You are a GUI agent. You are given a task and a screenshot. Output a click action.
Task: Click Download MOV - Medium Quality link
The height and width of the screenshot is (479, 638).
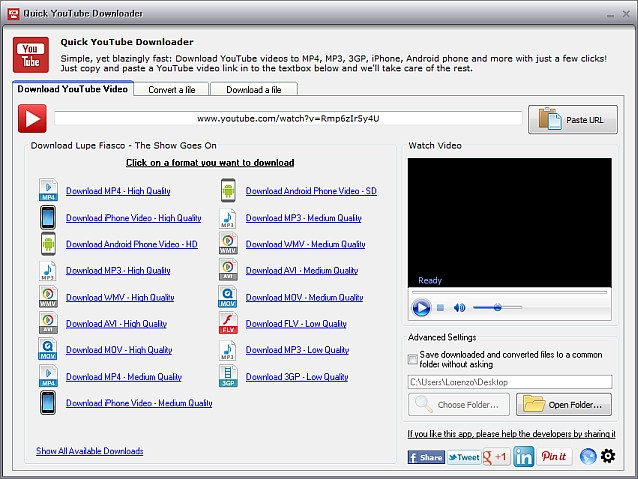(x=304, y=297)
